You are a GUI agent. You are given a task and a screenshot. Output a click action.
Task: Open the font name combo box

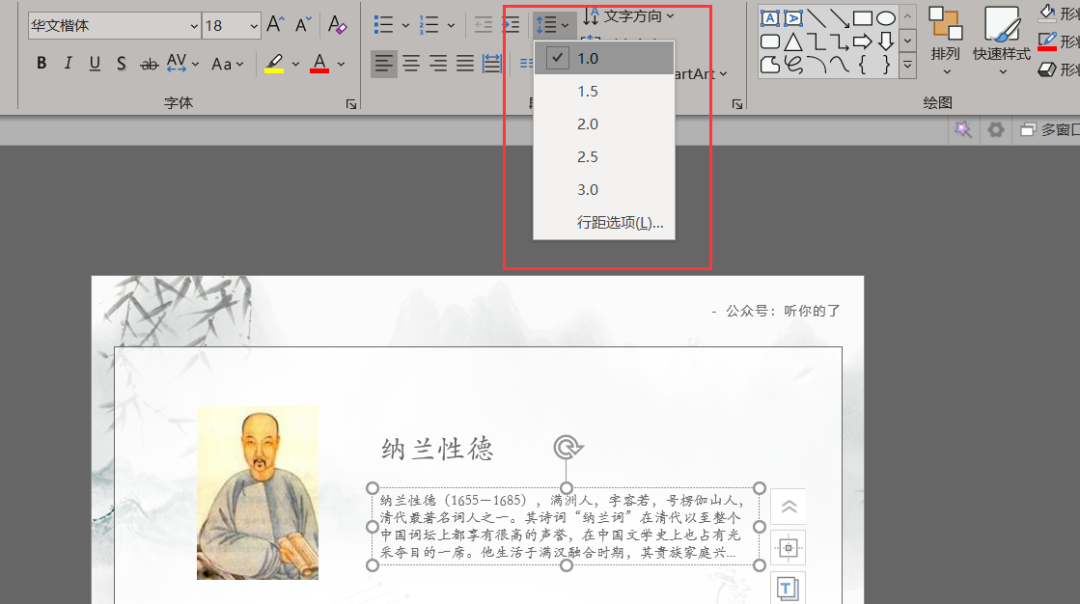click(114, 25)
